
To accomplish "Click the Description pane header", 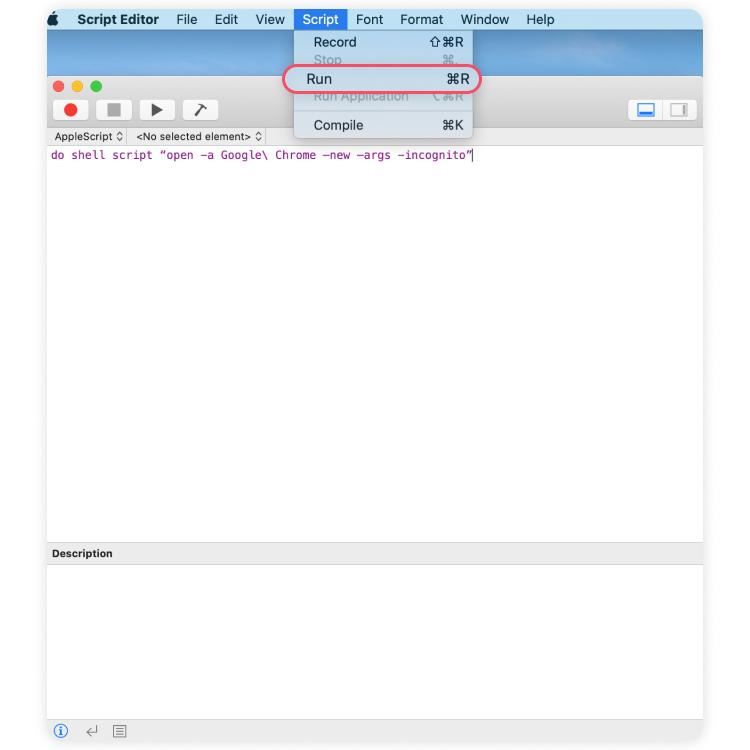I will [x=375, y=553].
